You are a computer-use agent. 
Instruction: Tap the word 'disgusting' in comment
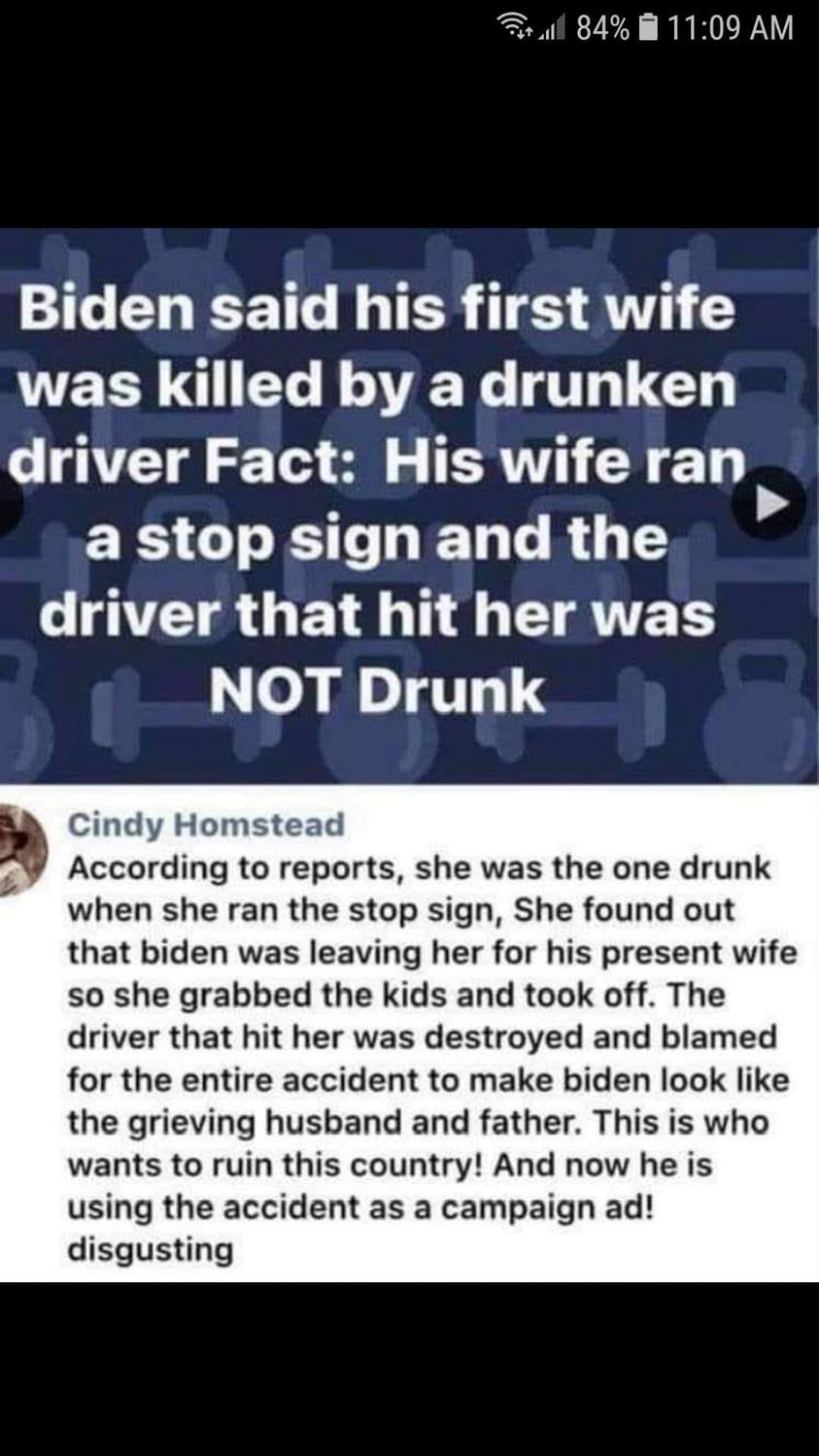coord(151,1250)
